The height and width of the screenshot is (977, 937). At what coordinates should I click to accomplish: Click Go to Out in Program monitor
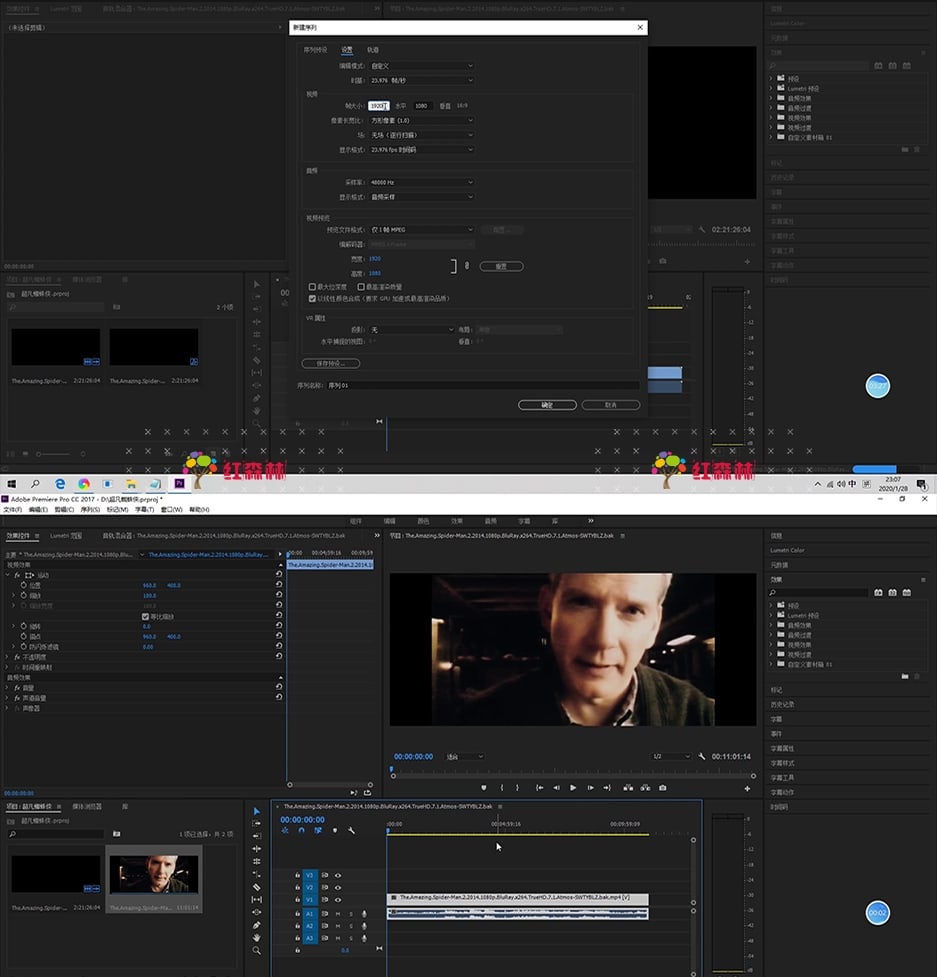point(607,788)
